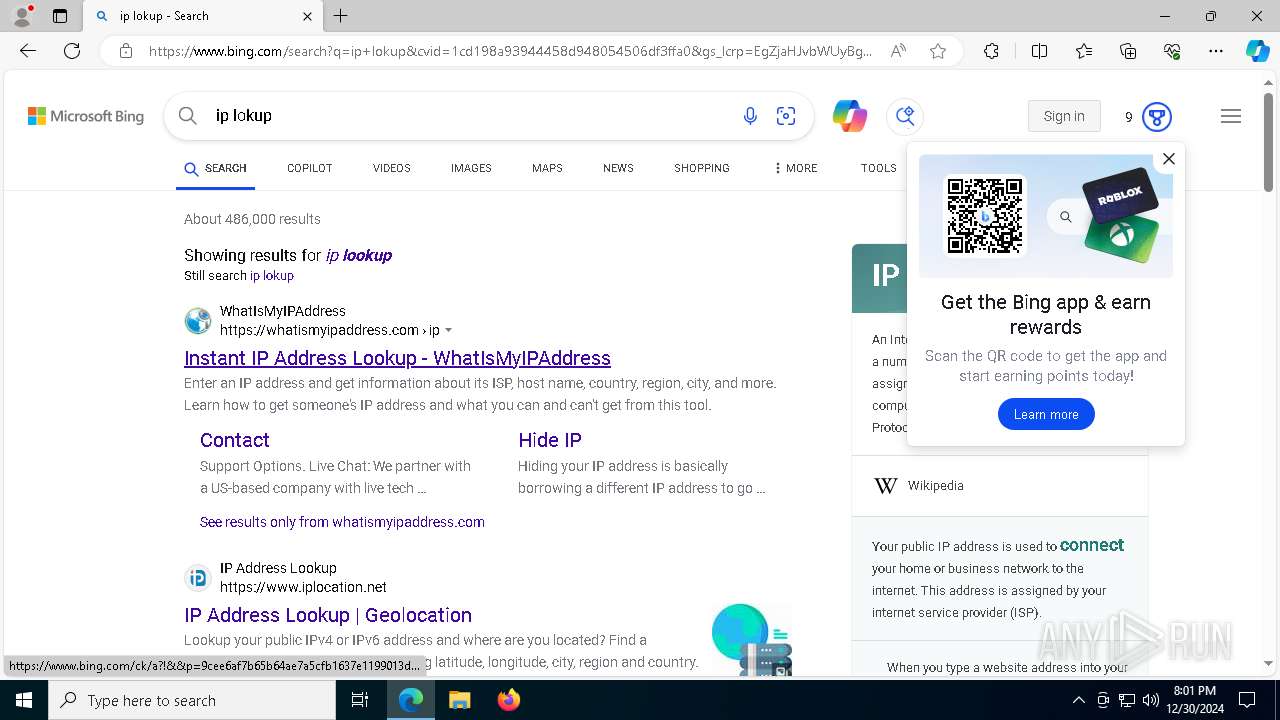1280x720 pixels.
Task: Close the Bing app rewards popup
Action: pos(1168,159)
